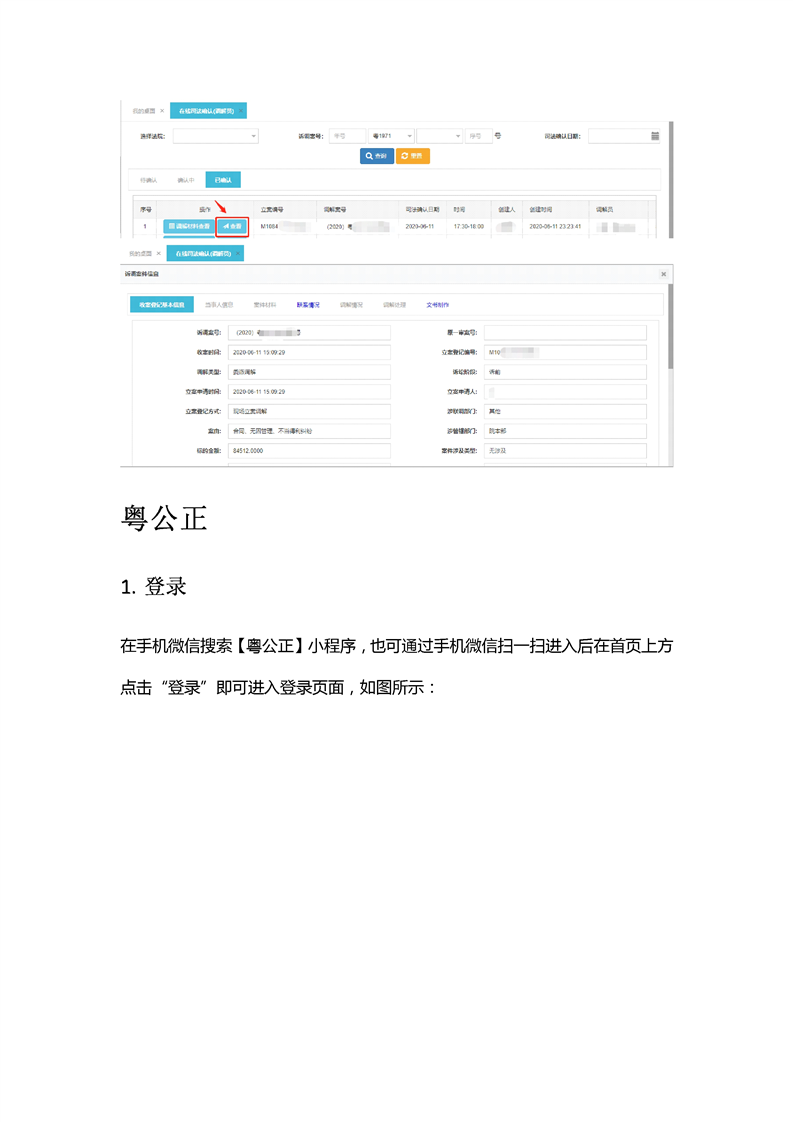Click the 涉管辖部门 field
Viewport: 793px width, 1122px height.
click(565, 431)
